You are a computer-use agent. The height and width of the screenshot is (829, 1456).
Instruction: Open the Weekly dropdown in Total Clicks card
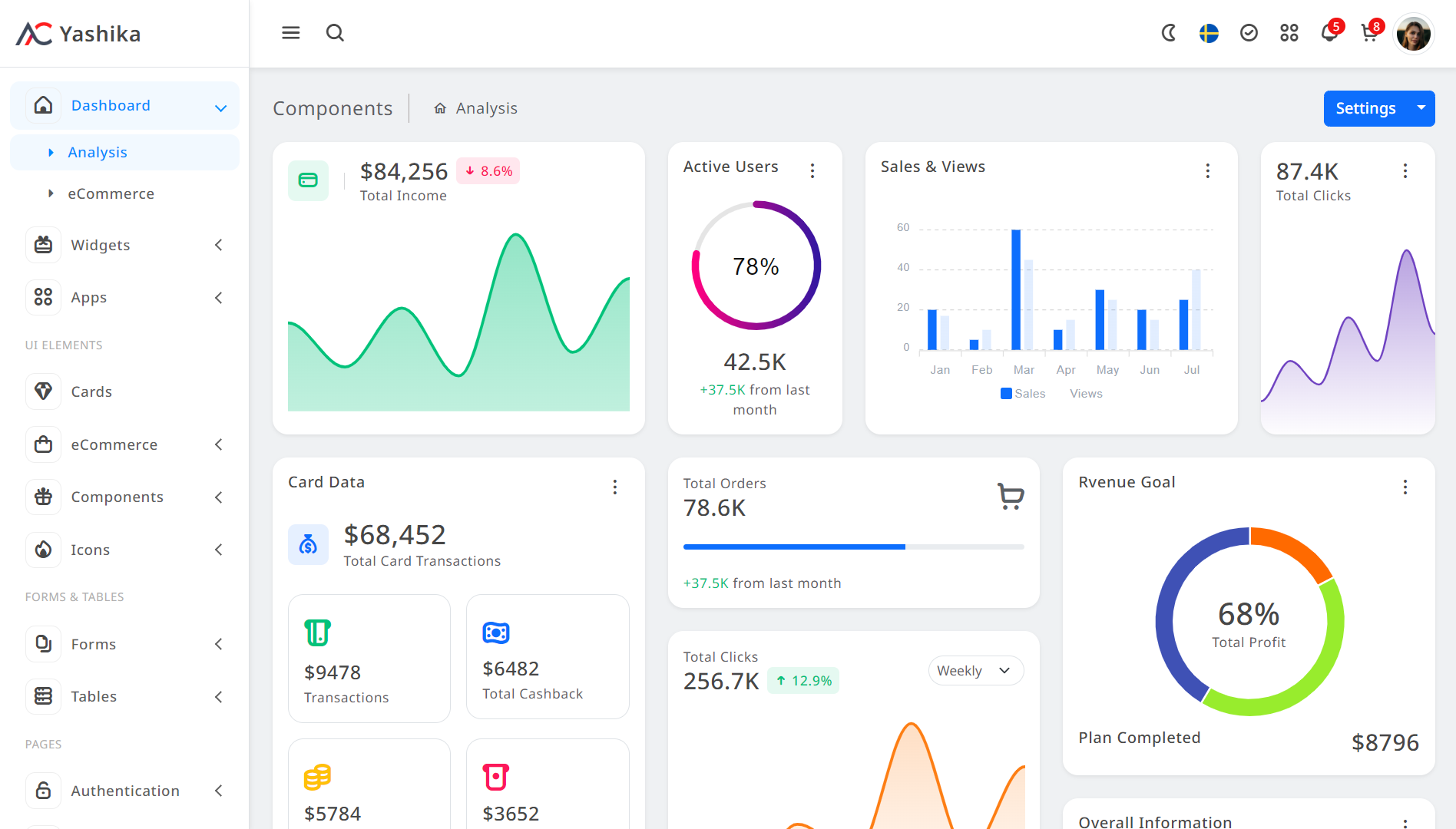click(x=975, y=670)
